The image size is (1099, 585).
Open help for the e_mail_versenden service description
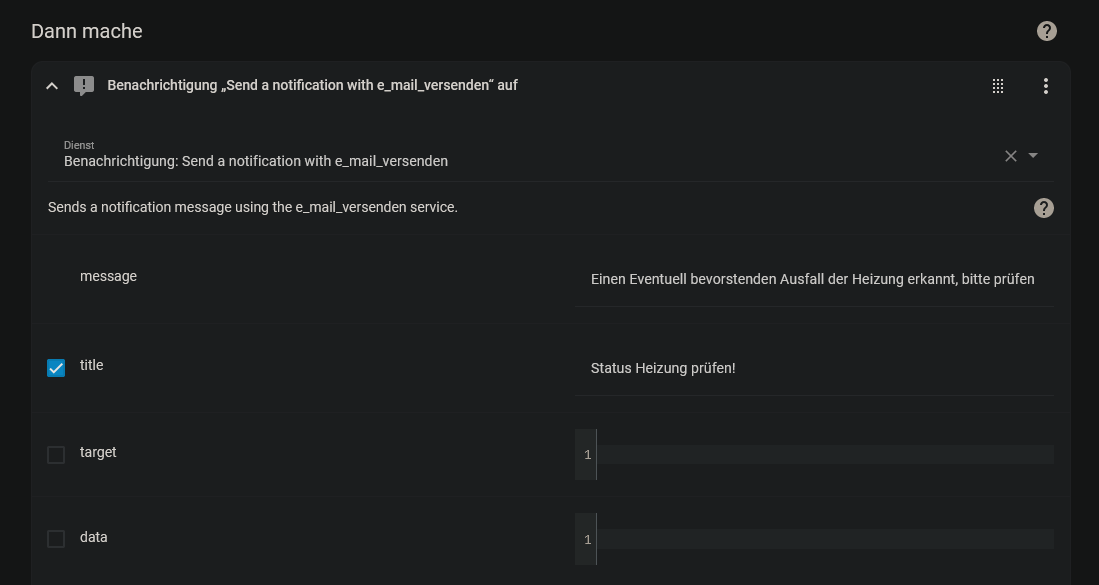point(1043,208)
